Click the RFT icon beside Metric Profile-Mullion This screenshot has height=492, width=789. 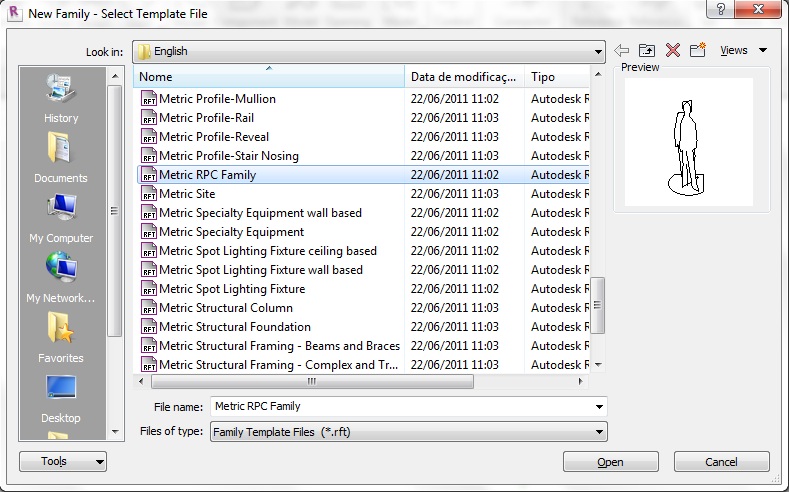coord(148,99)
